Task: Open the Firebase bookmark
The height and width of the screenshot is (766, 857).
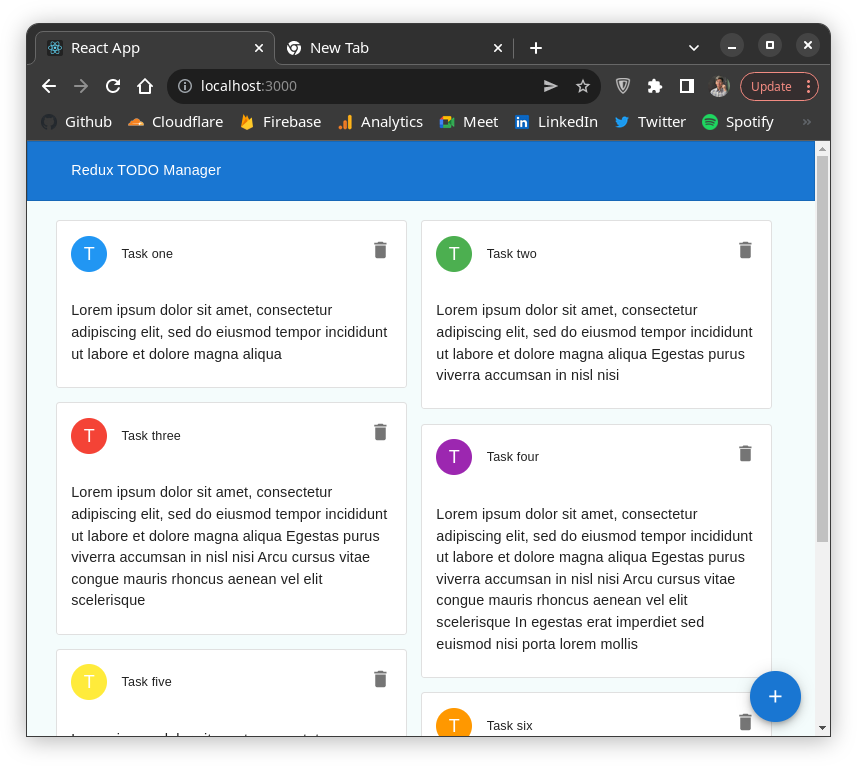Action: [280, 122]
